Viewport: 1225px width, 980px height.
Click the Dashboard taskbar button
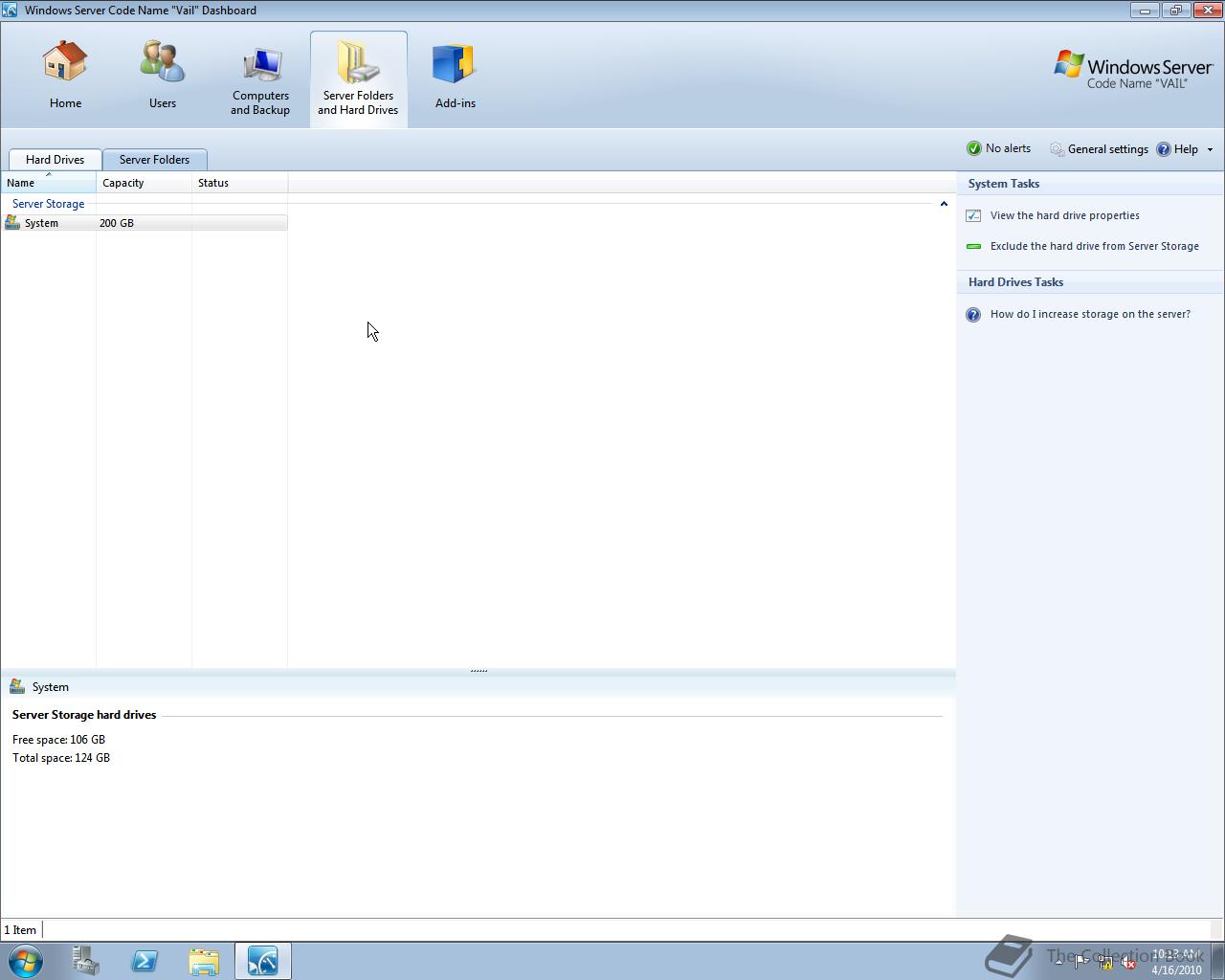[x=263, y=961]
